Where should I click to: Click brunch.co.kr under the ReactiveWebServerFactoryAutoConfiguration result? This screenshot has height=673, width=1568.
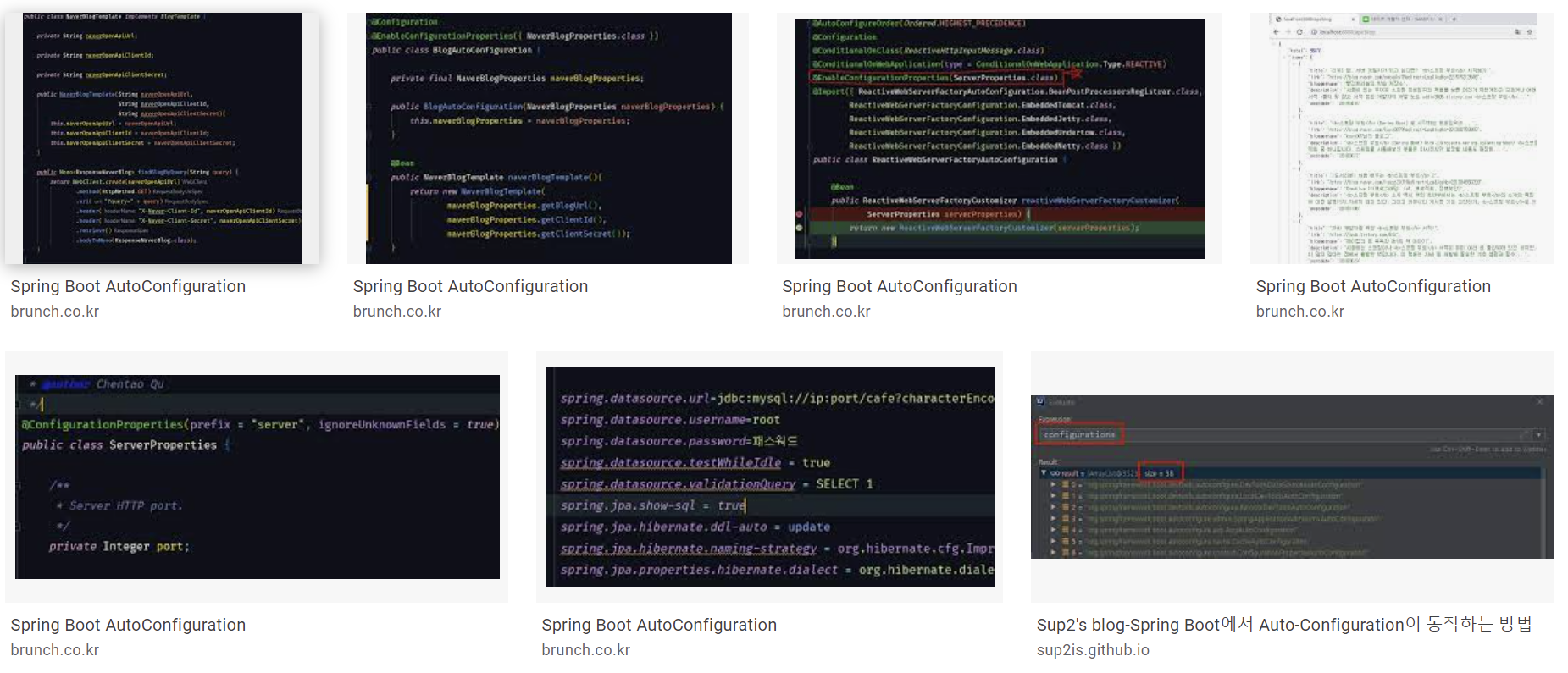click(x=827, y=312)
